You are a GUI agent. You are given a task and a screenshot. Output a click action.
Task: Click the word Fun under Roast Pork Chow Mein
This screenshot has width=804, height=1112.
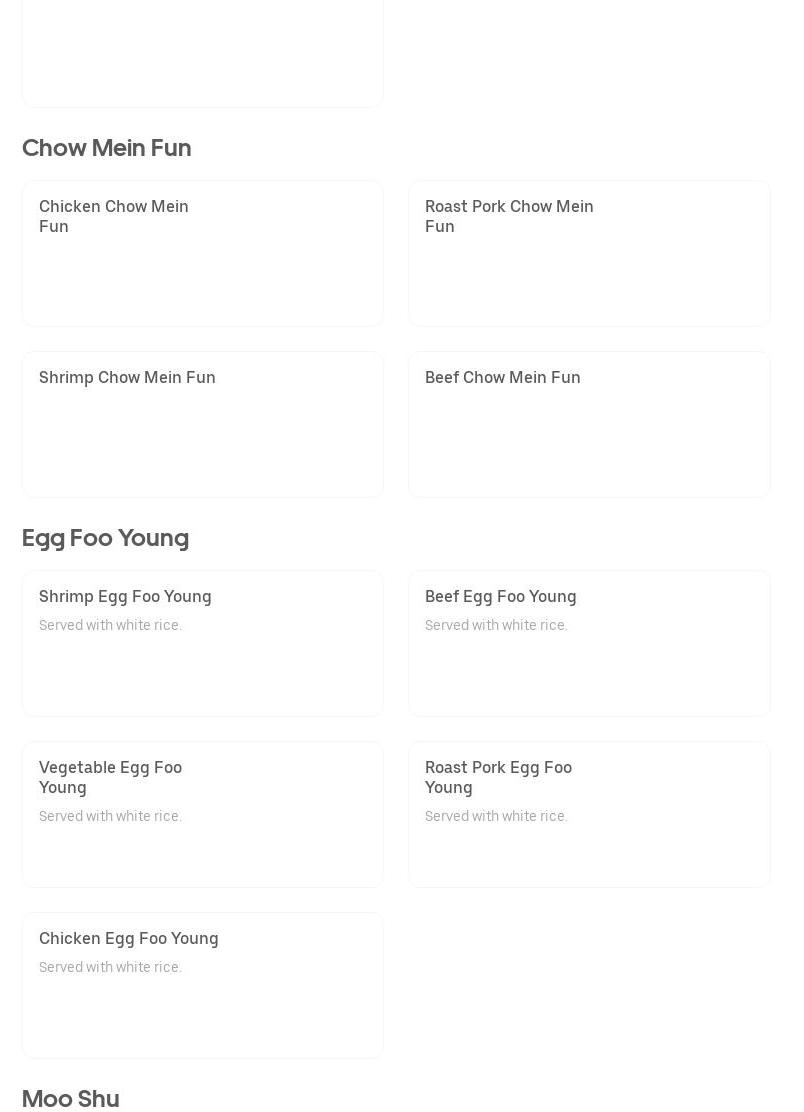(440, 226)
